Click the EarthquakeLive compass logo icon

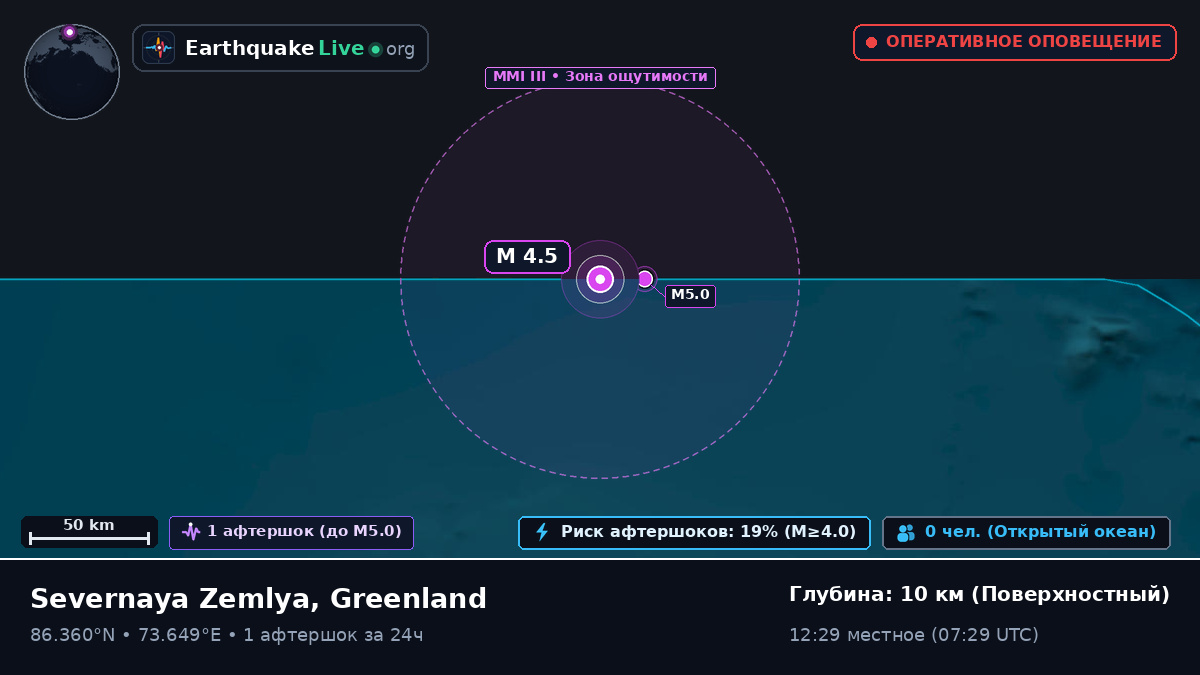tap(158, 48)
